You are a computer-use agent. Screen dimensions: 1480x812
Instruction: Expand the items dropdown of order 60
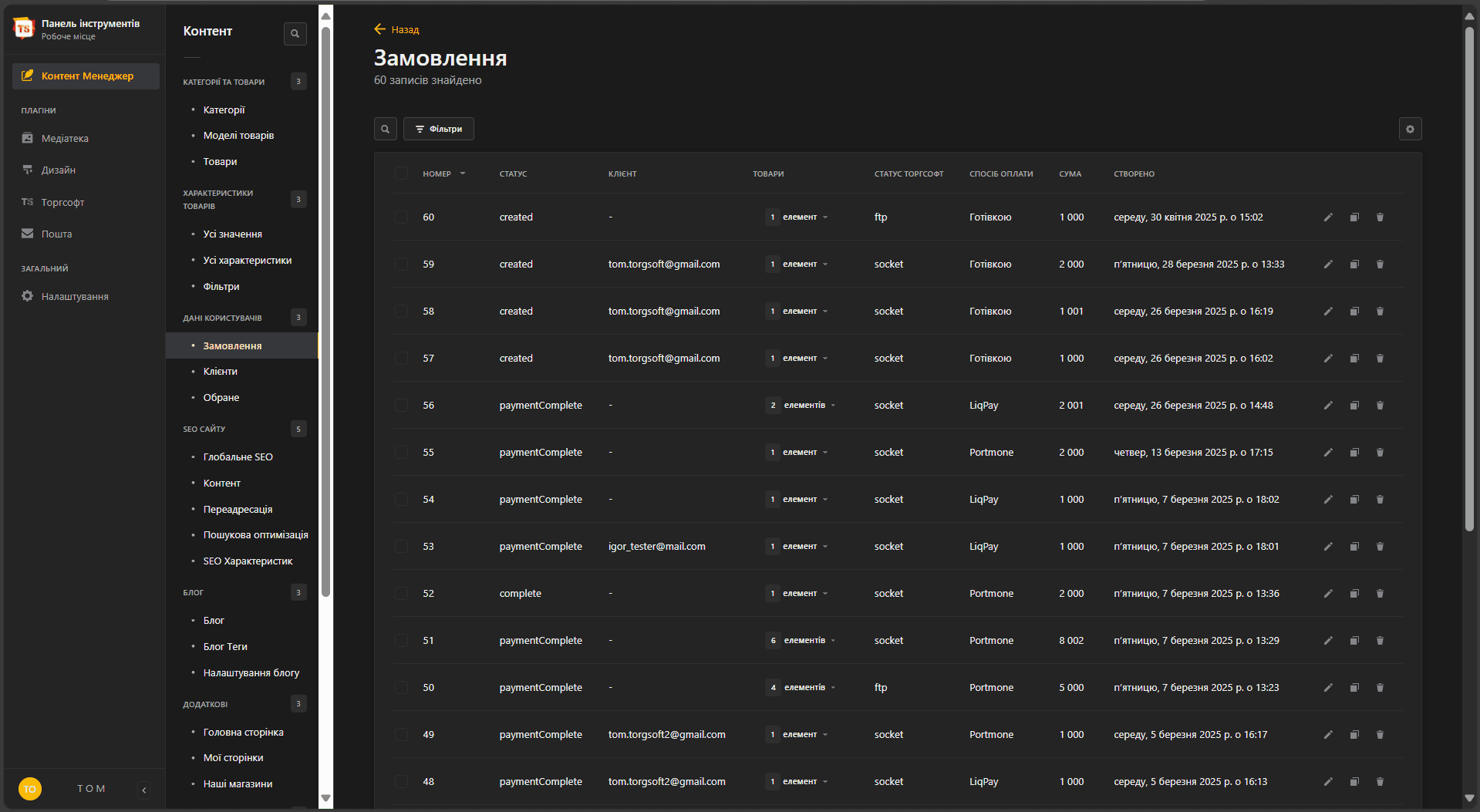pos(797,217)
